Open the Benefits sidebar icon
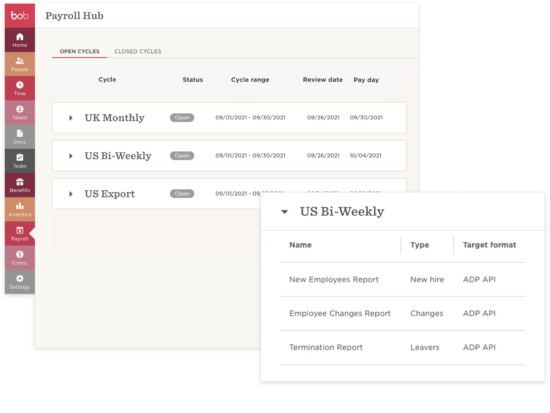The height and width of the screenshot is (413, 550). tap(20, 185)
